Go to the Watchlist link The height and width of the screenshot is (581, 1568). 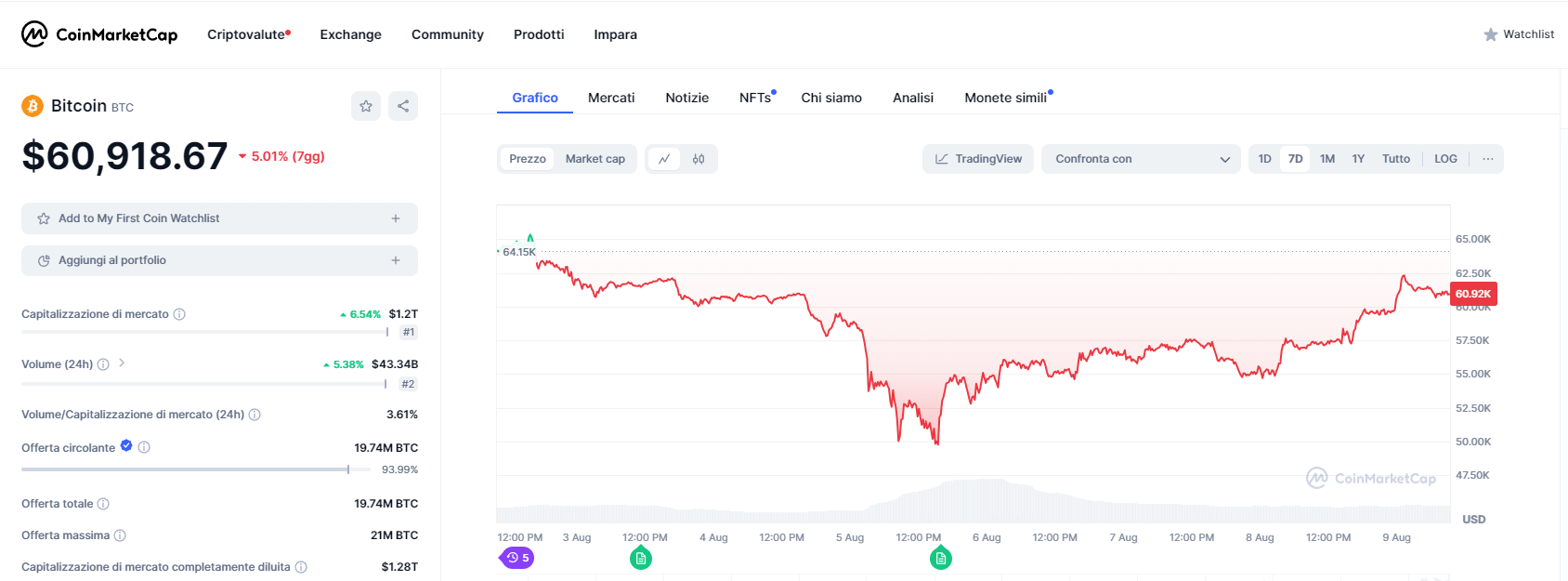click(x=1519, y=34)
